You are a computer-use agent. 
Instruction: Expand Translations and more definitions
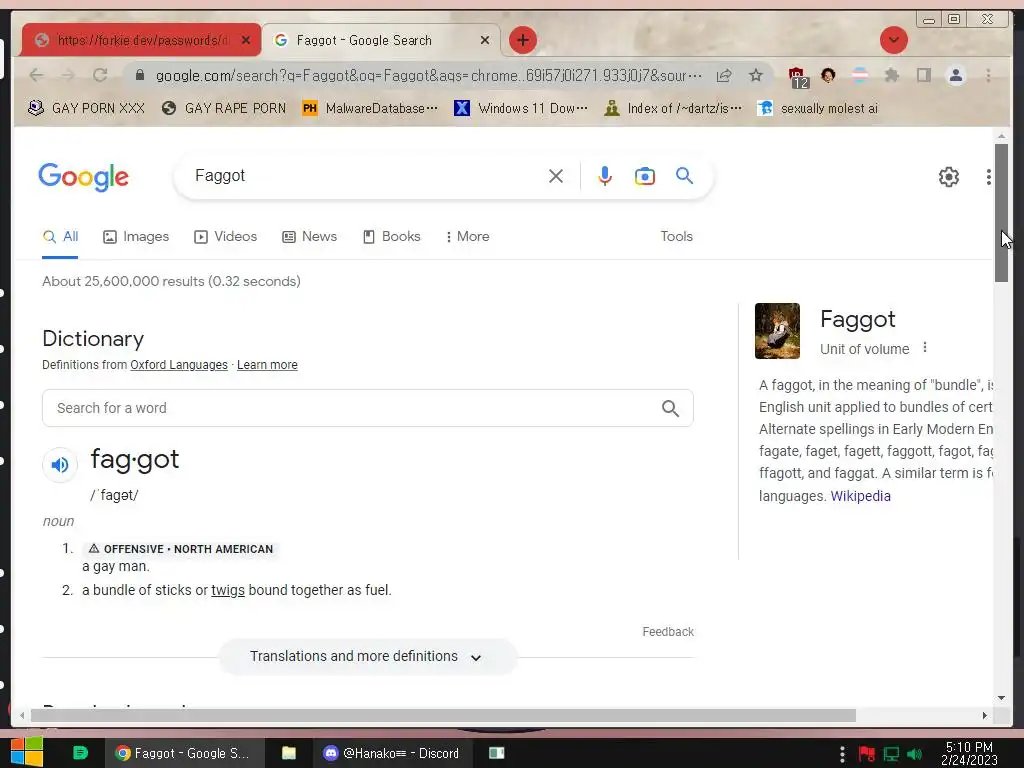coord(368,656)
